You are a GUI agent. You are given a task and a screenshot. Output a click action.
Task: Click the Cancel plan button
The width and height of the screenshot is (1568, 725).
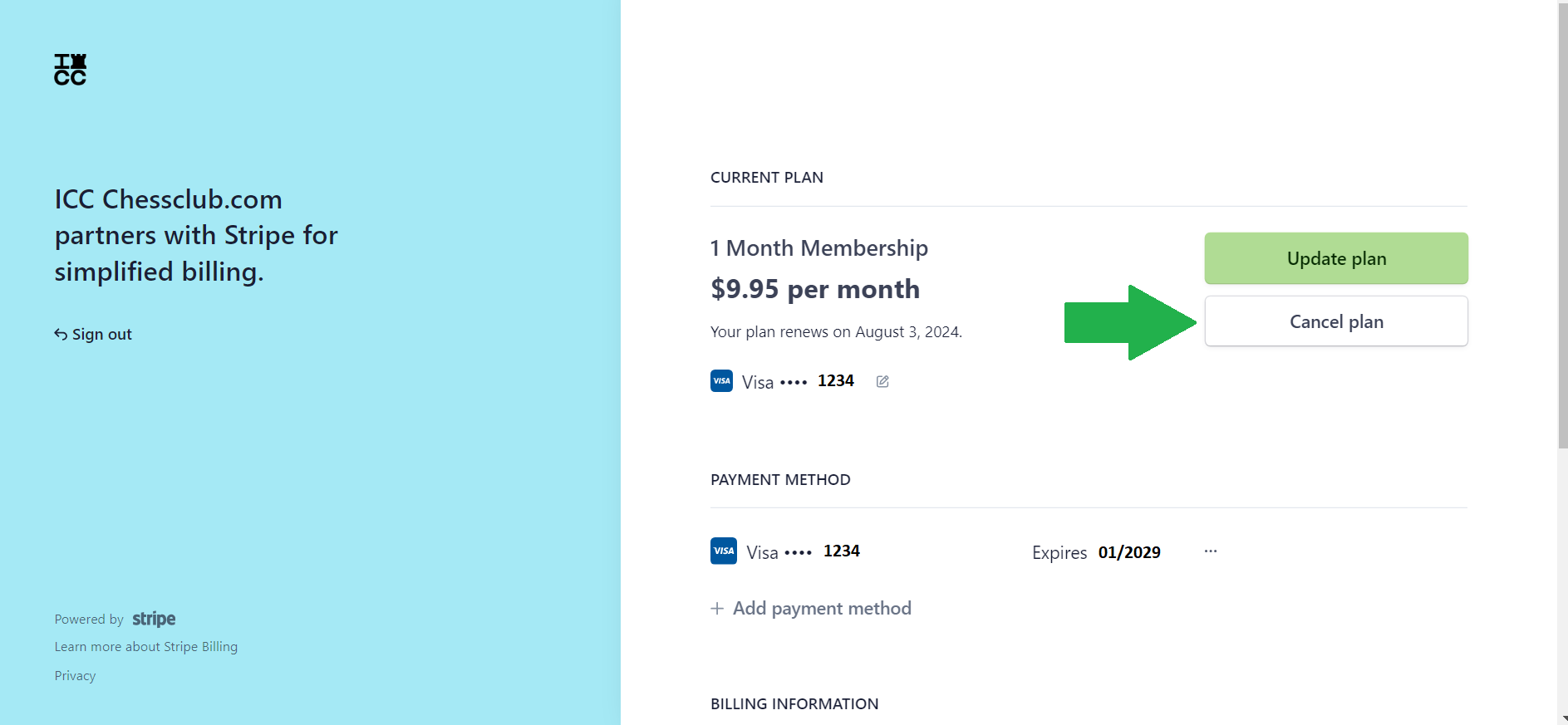(1336, 321)
